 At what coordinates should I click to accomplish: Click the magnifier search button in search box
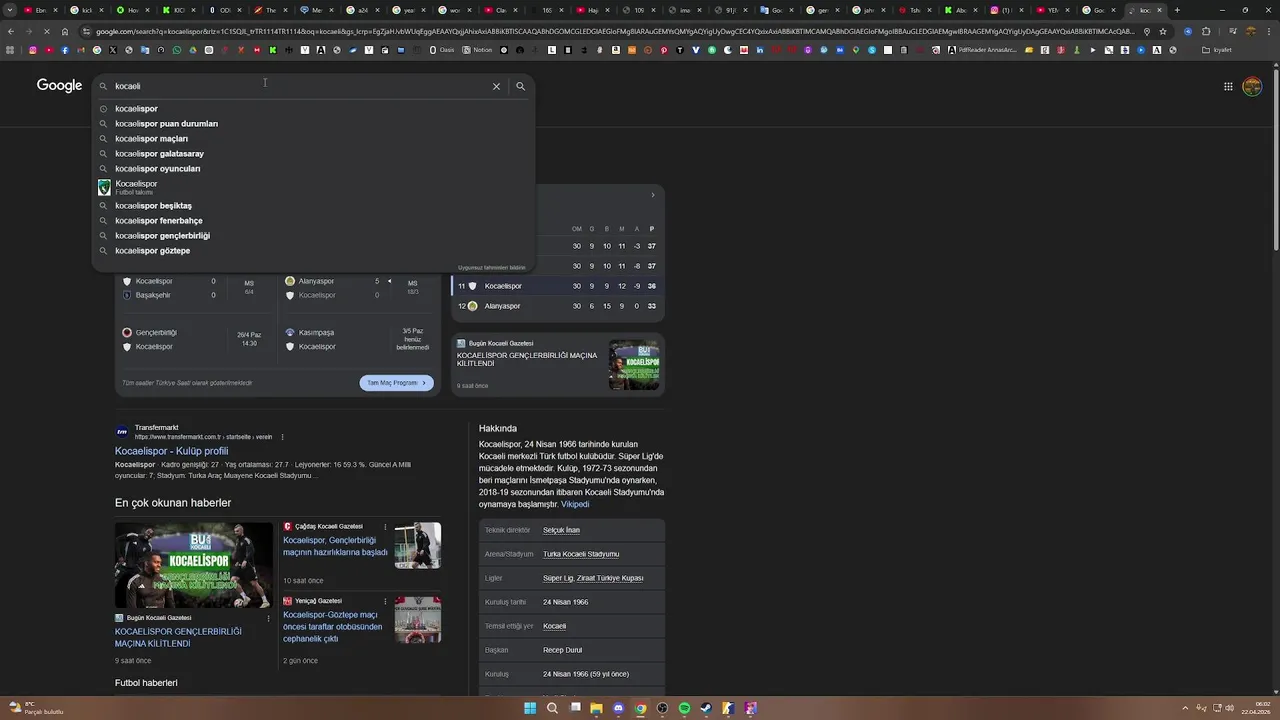pyautogui.click(x=520, y=86)
